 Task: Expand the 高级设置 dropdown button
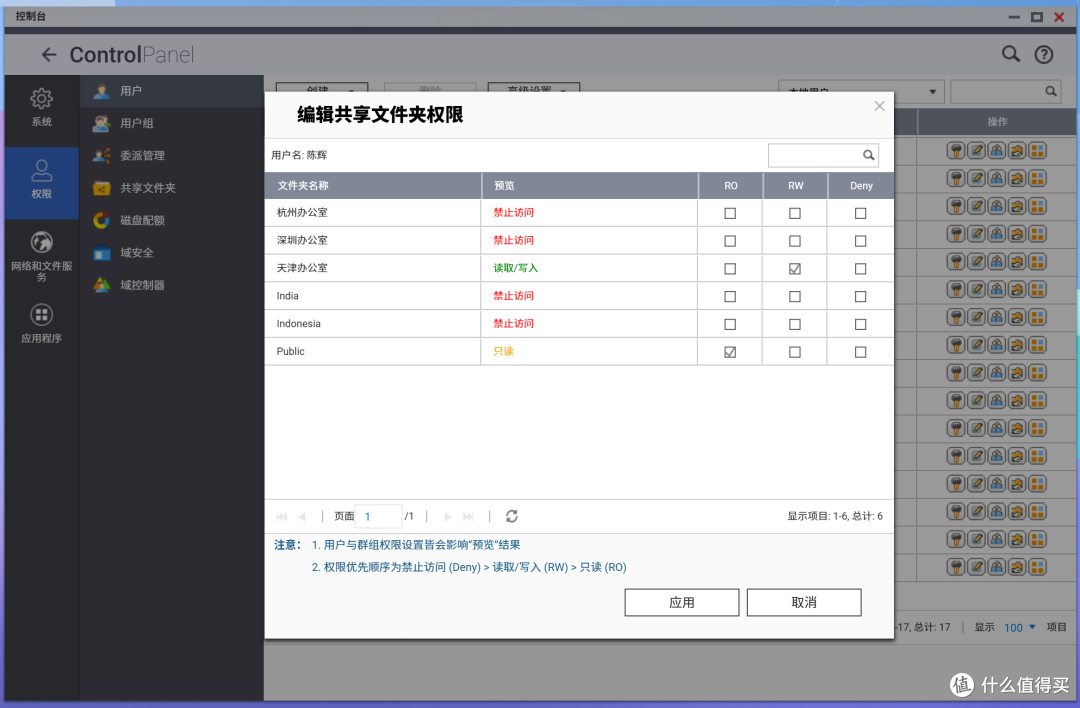click(x=534, y=87)
